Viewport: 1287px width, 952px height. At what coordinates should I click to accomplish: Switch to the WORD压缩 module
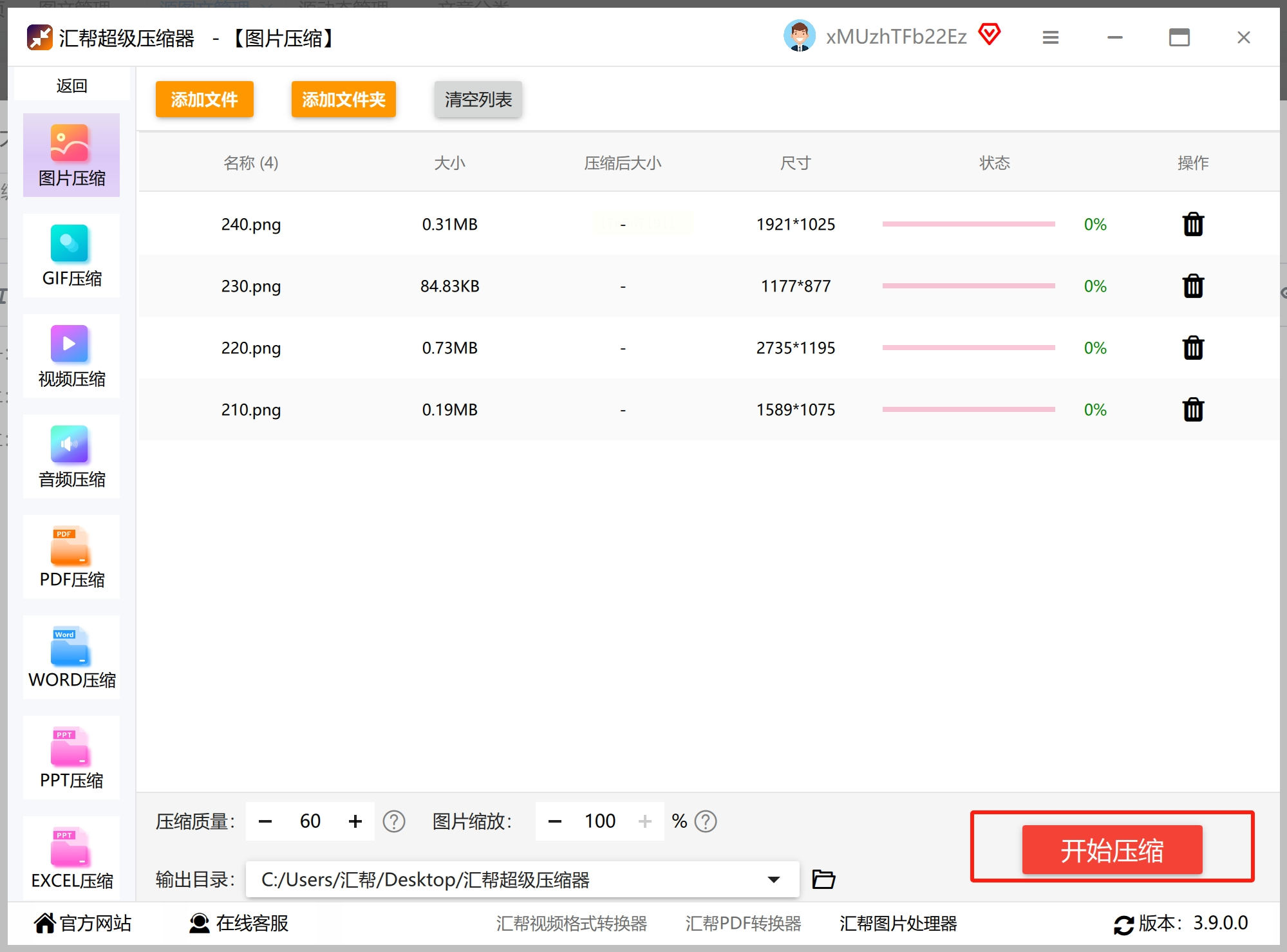[71, 658]
